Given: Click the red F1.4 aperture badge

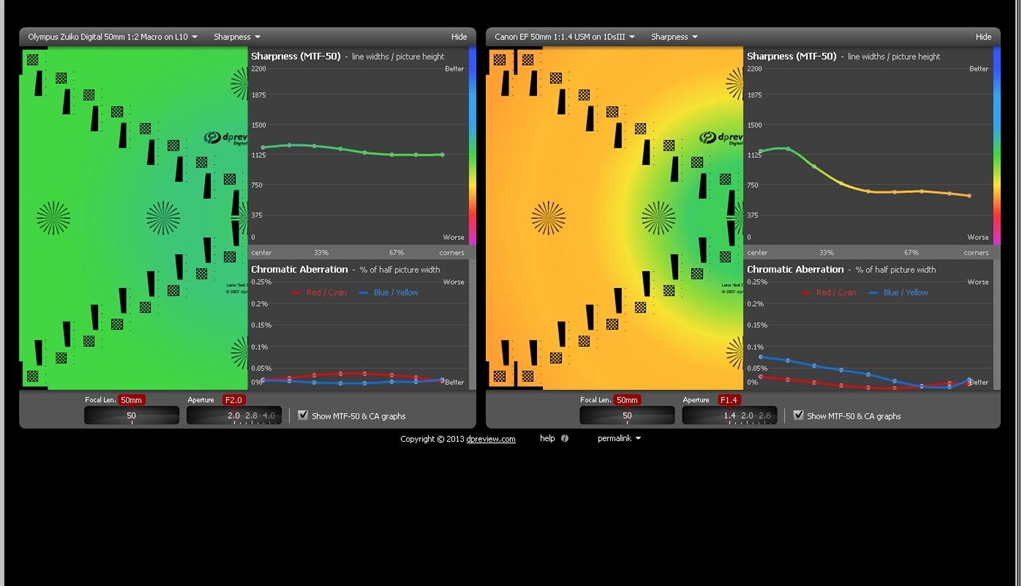Looking at the screenshot, I should click(729, 400).
